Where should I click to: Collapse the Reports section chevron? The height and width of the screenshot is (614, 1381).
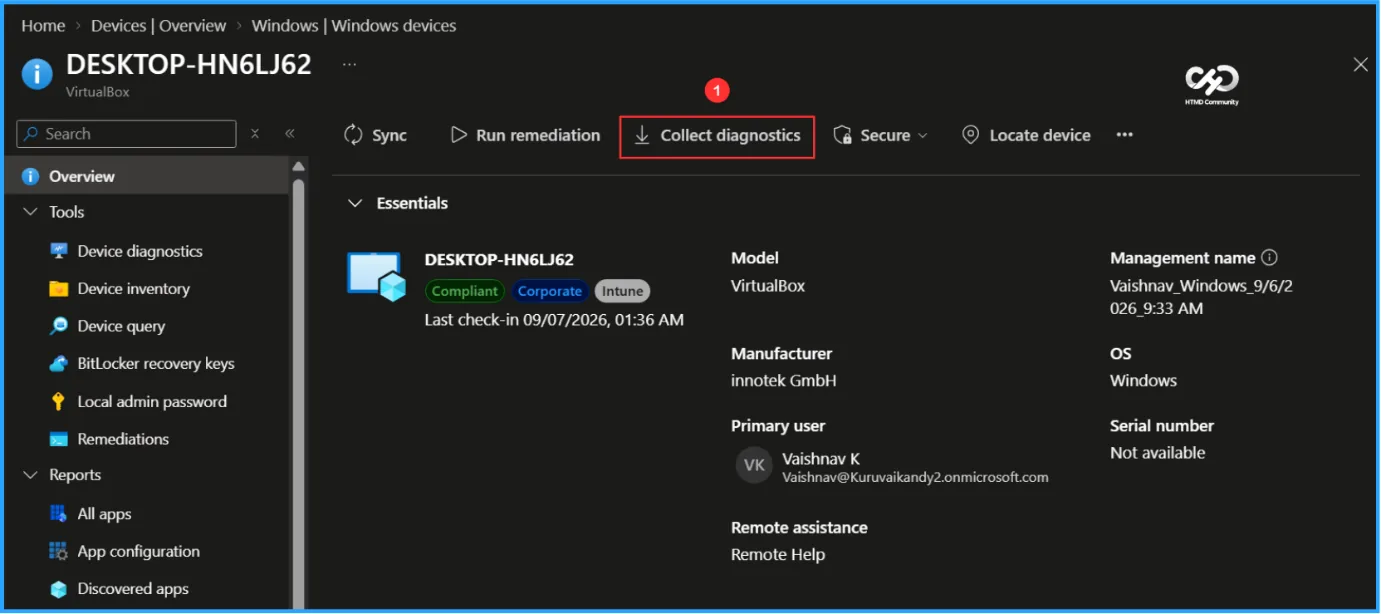29,475
